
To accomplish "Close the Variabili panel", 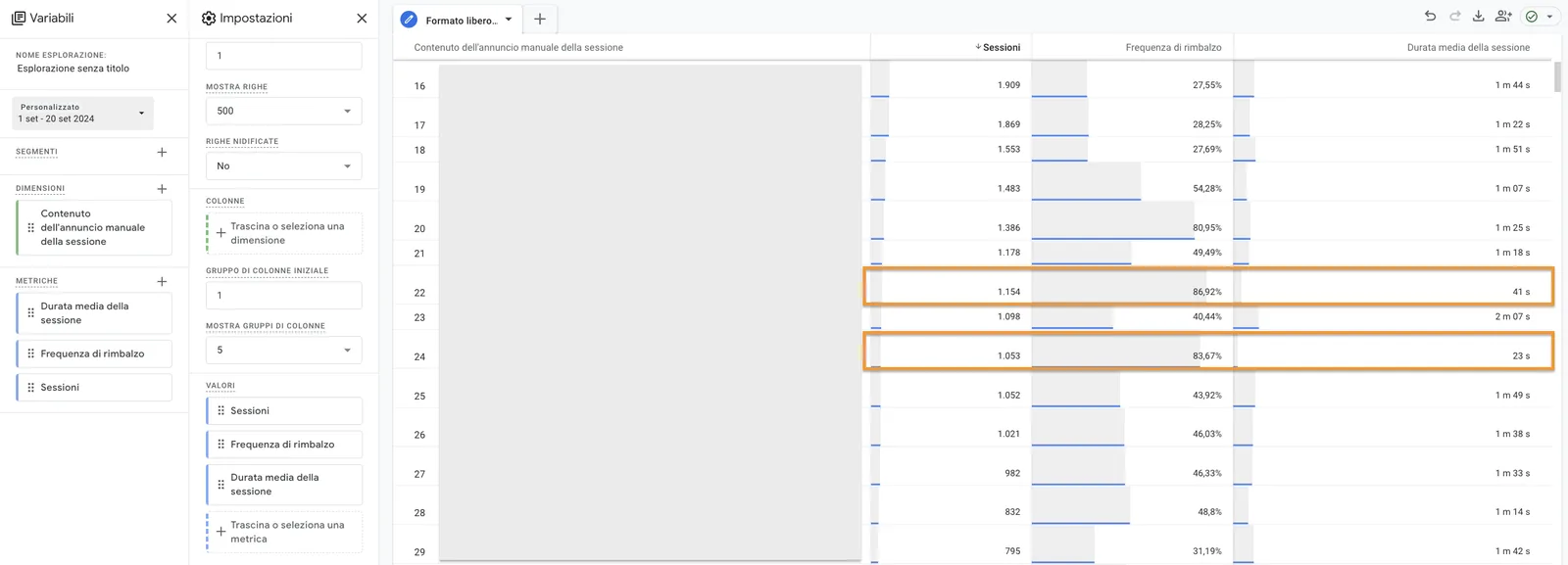I will click(171, 18).
